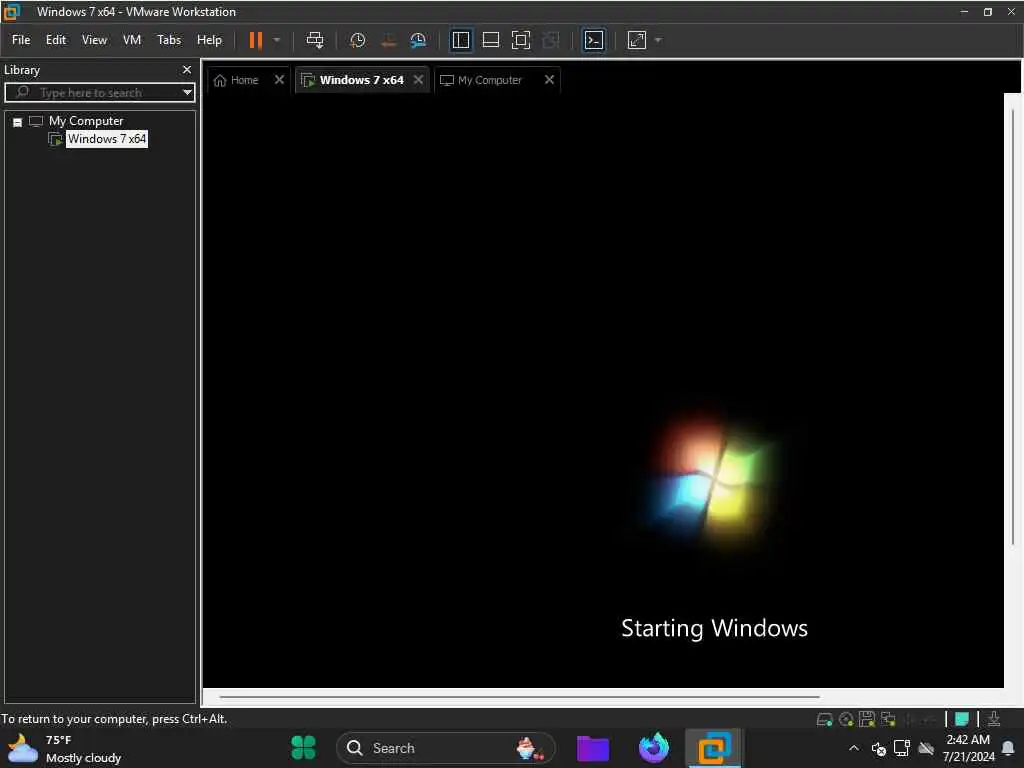Click the VM display horizontal scrollbar
Image resolution: width=1024 pixels, height=768 pixels.
pyautogui.click(x=520, y=697)
